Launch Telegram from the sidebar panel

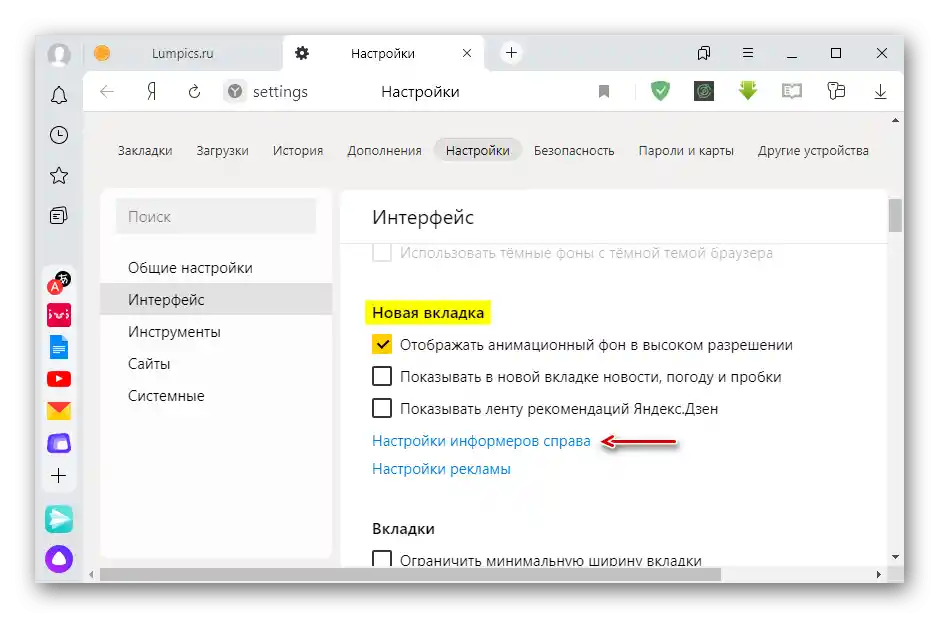(x=58, y=519)
